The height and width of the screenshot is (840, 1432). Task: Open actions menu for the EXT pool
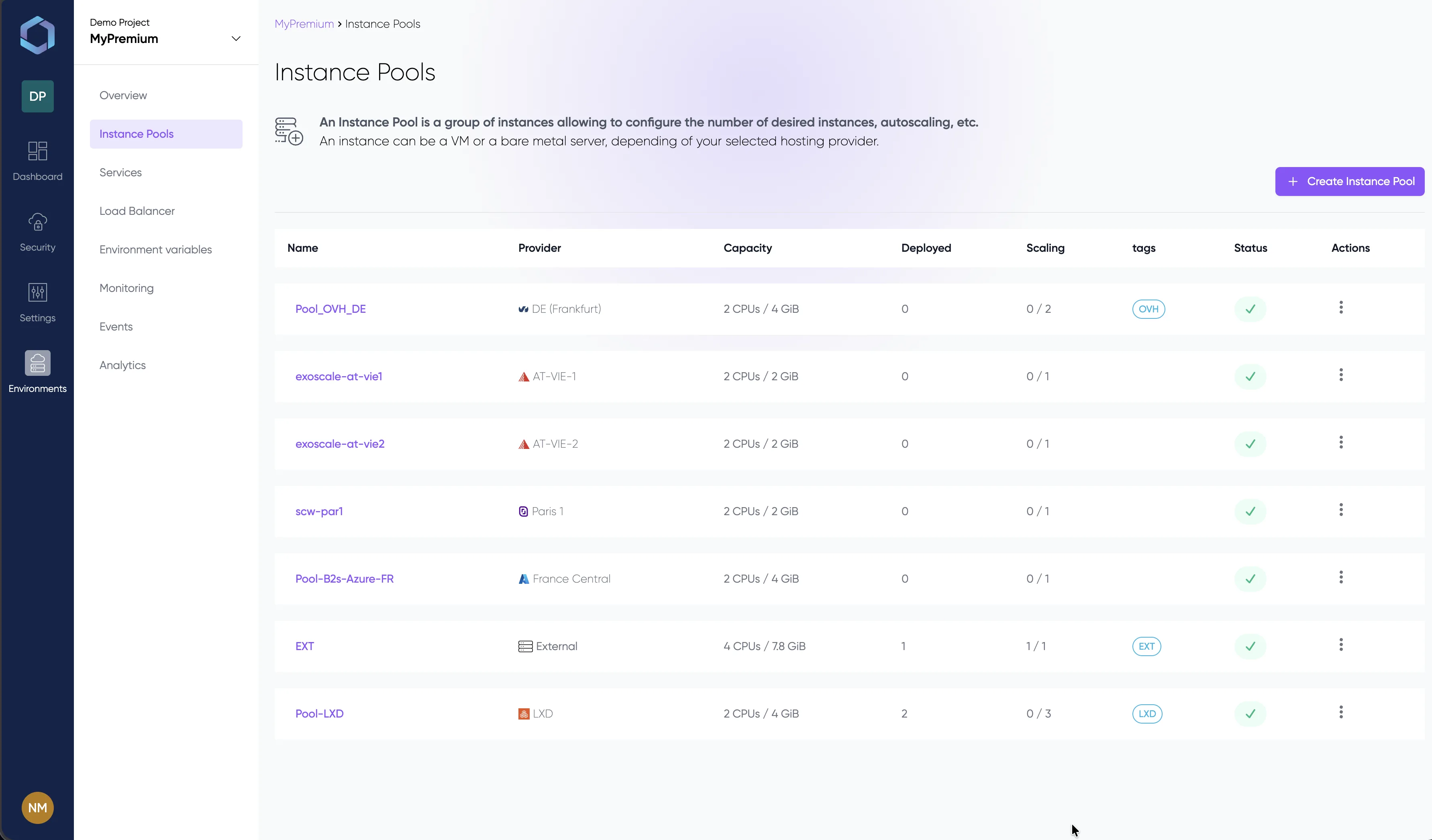[x=1340, y=644]
